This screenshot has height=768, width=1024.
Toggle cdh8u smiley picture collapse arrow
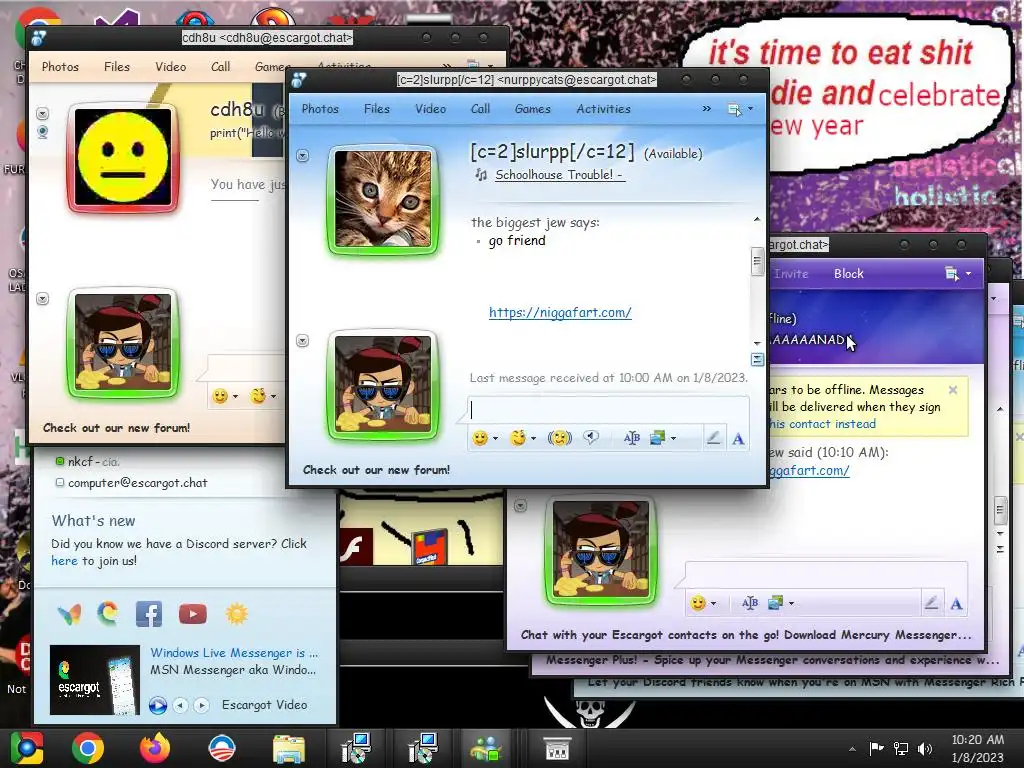click(42, 114)
